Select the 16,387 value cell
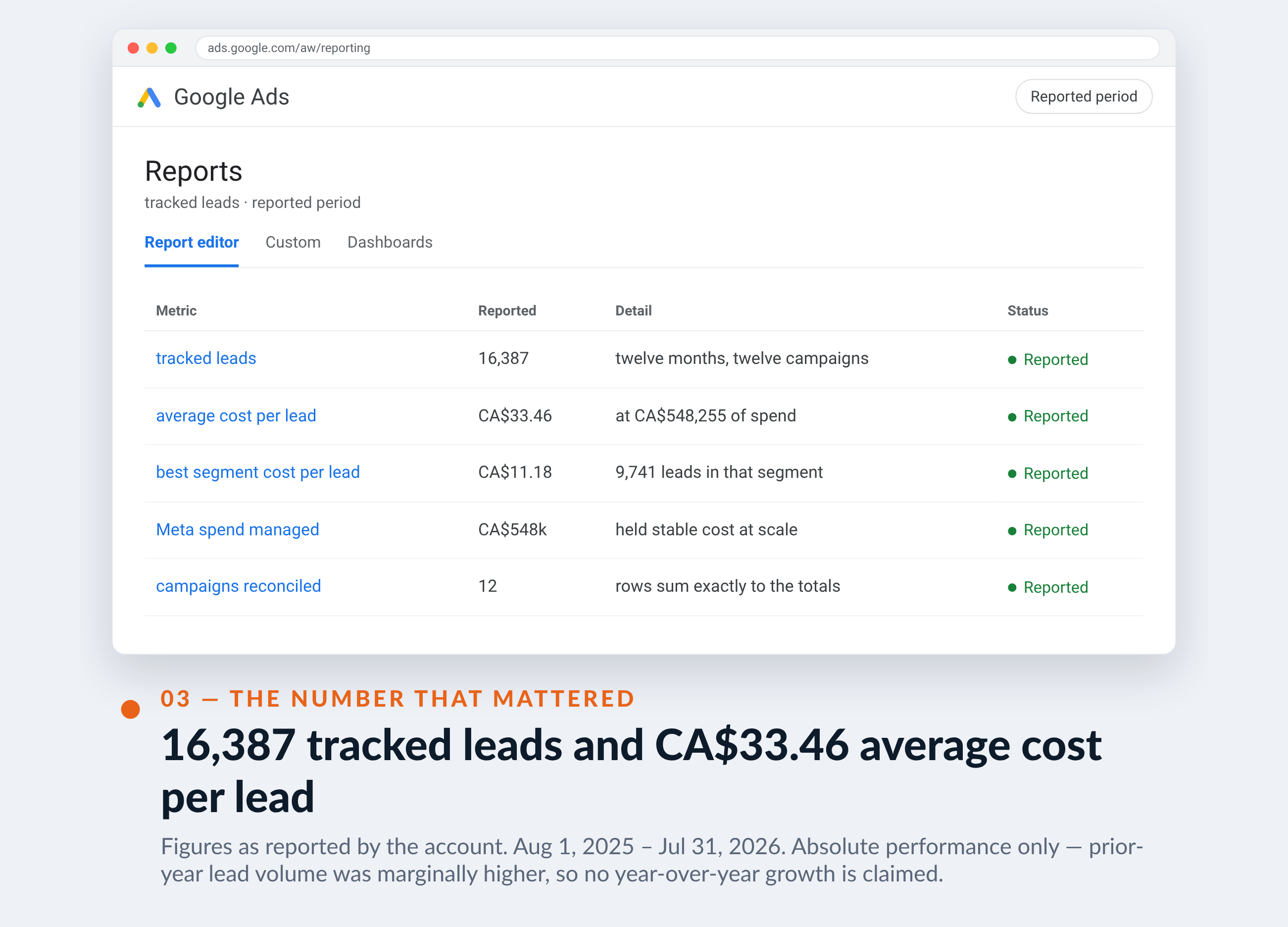 (503, 359)
